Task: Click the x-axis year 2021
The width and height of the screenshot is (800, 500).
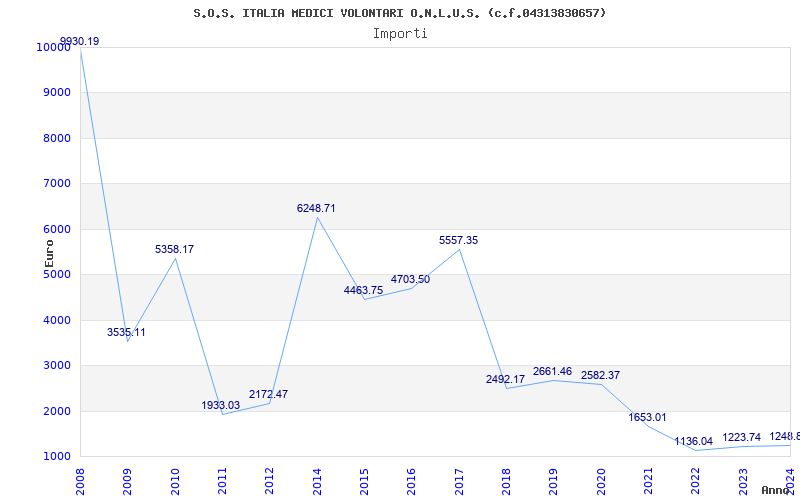Action: [648, 481]
